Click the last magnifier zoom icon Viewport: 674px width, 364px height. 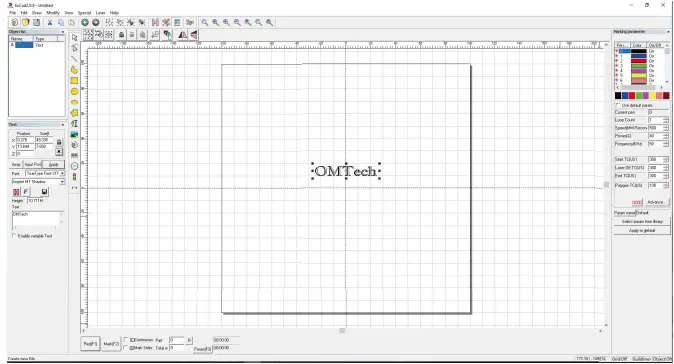(x=270, y=22)
